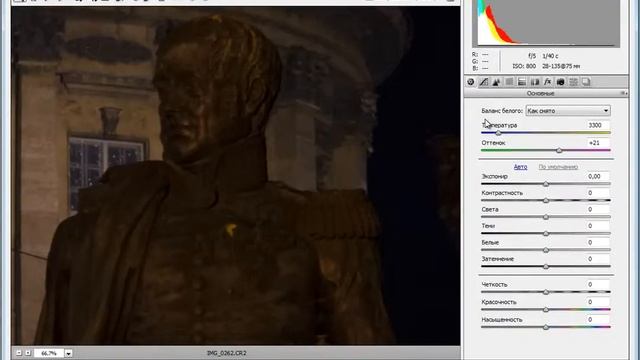The height and width of the screenshot is (360, 640).
Task: Click the Затемнение value field
Action: tap(598, 259)
